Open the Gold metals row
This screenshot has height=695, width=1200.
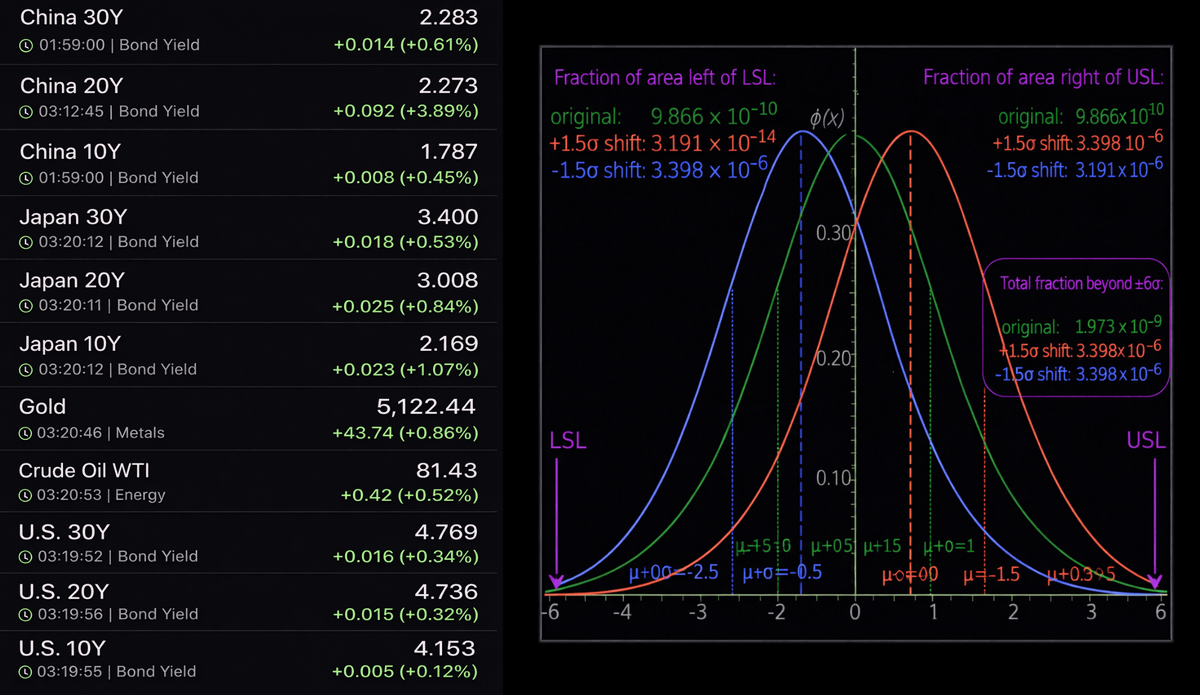248,418
